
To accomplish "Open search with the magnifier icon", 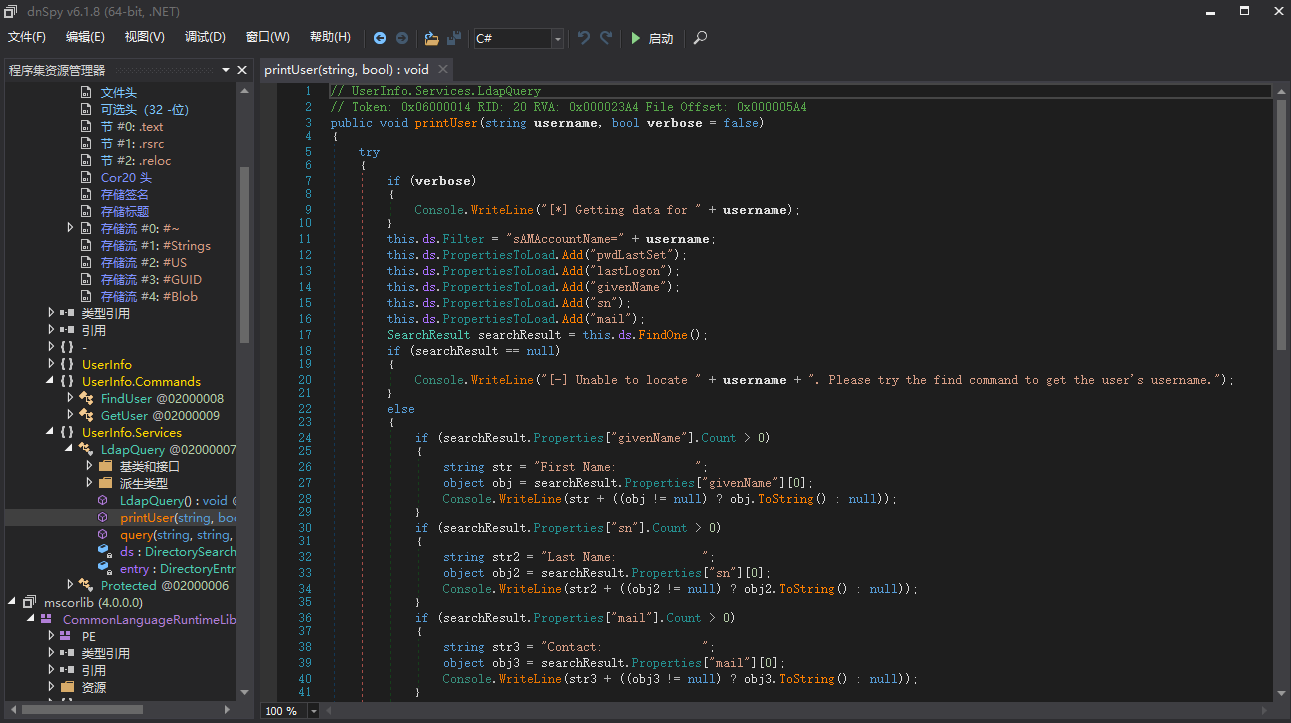I will [x=700, y=38].
